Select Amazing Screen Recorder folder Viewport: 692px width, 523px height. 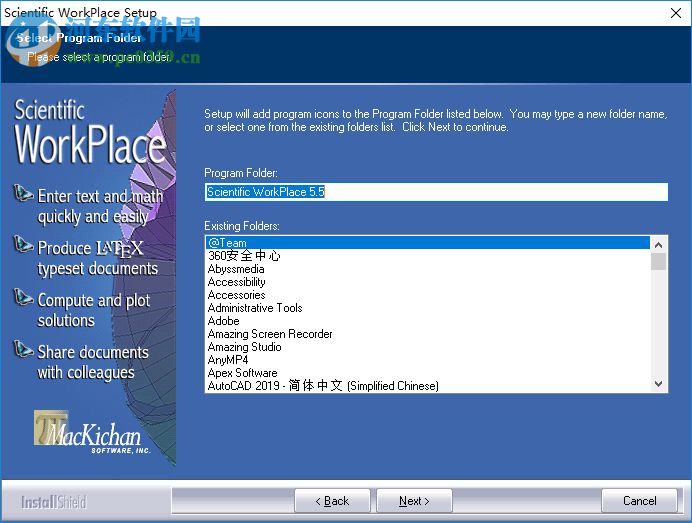pyautogui.click(x=427, y=334)
